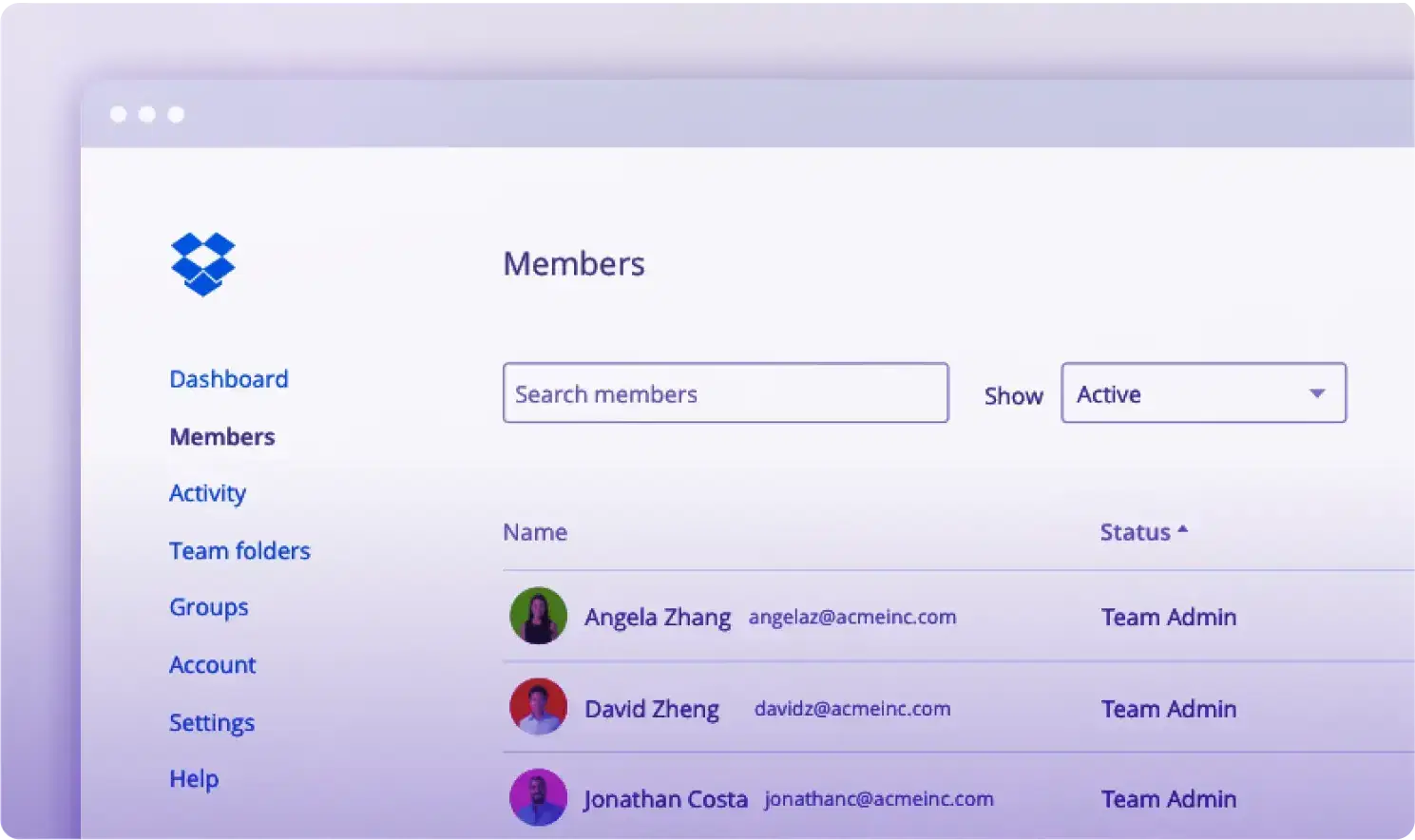Open the Settings section
This screenshot has width=1415, height=840.
pyautogui.click(x=211, y=722)
